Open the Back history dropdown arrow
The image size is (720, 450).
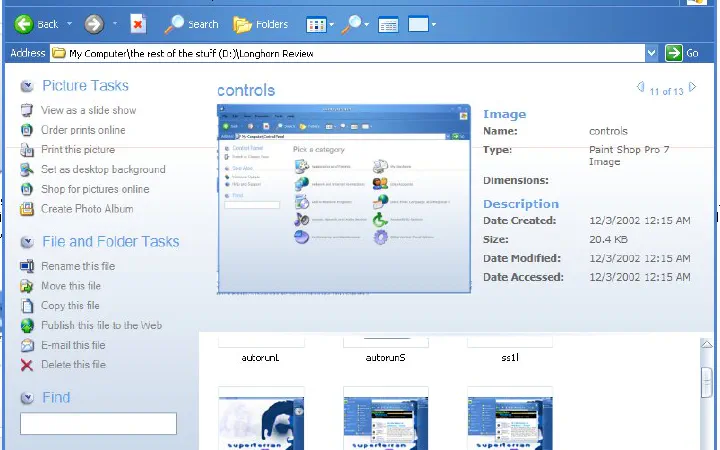[x=69, y=23]
